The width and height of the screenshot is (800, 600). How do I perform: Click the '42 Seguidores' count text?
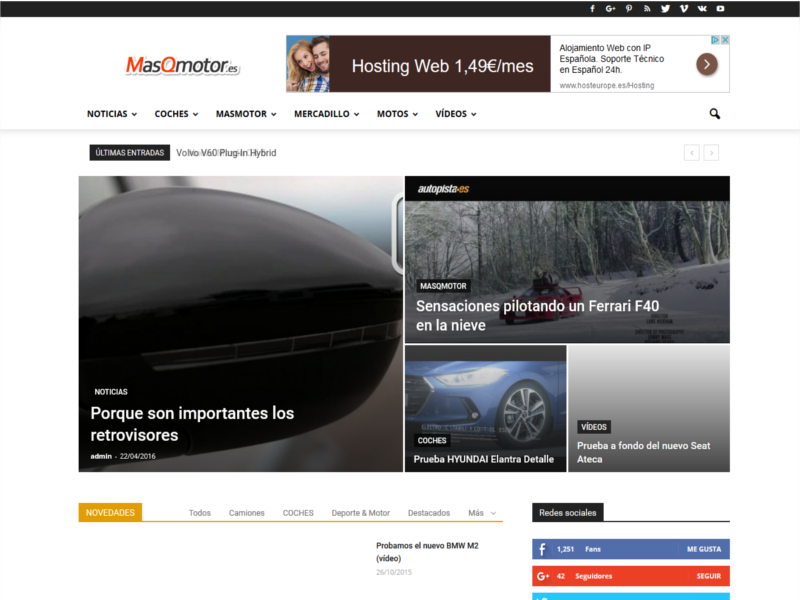click(584, 576)
